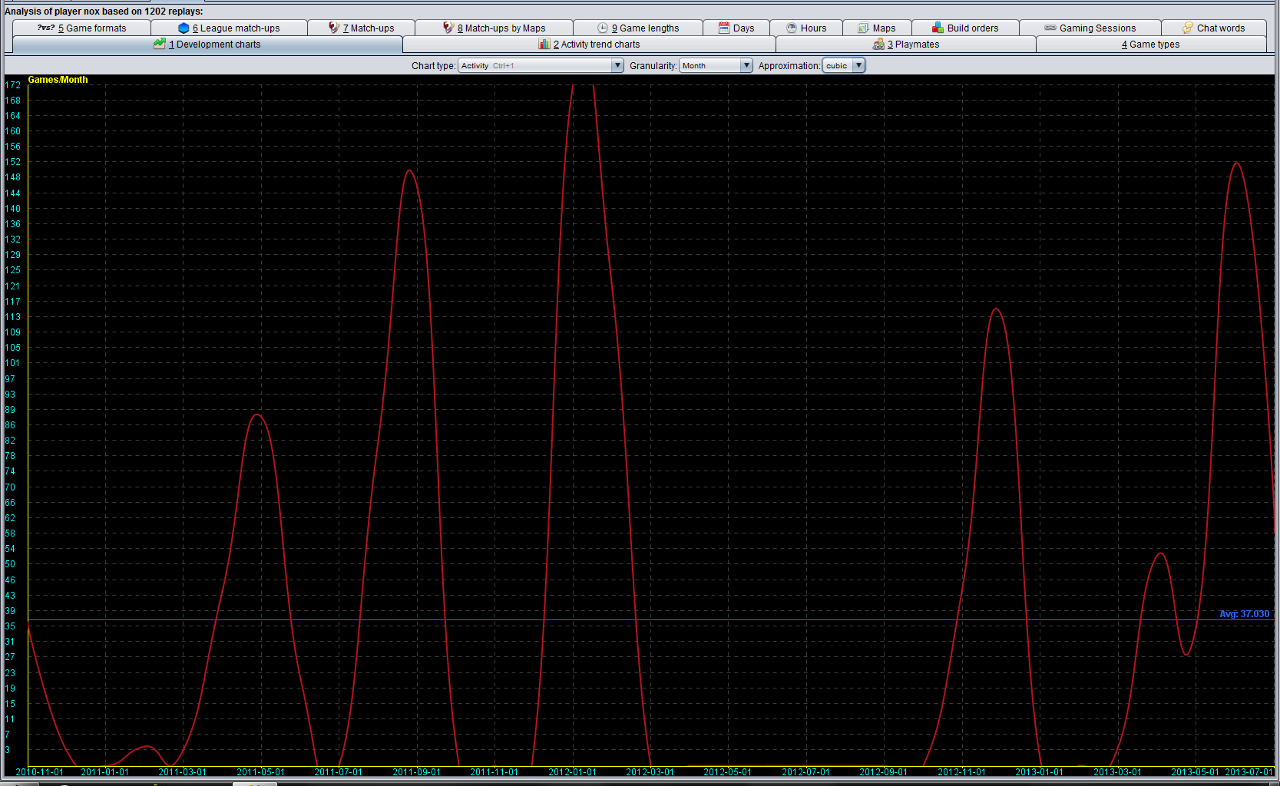Switch to Activity trend charts tab

pos(589,44)
